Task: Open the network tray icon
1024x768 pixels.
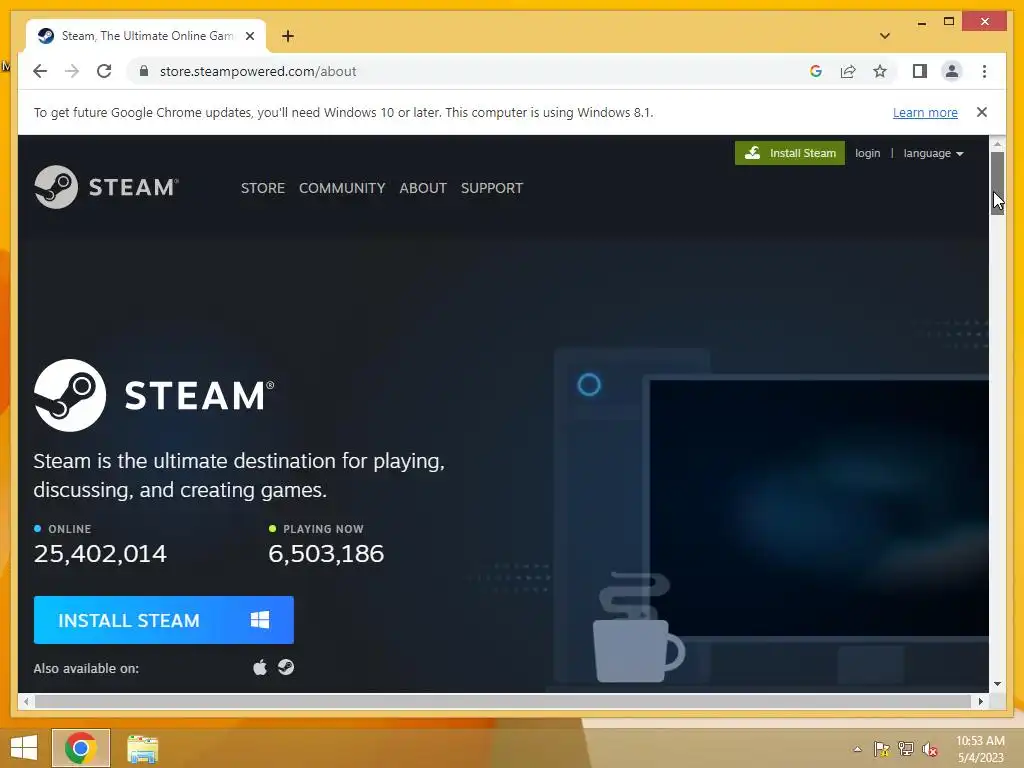Action: (x=906, y=749)
